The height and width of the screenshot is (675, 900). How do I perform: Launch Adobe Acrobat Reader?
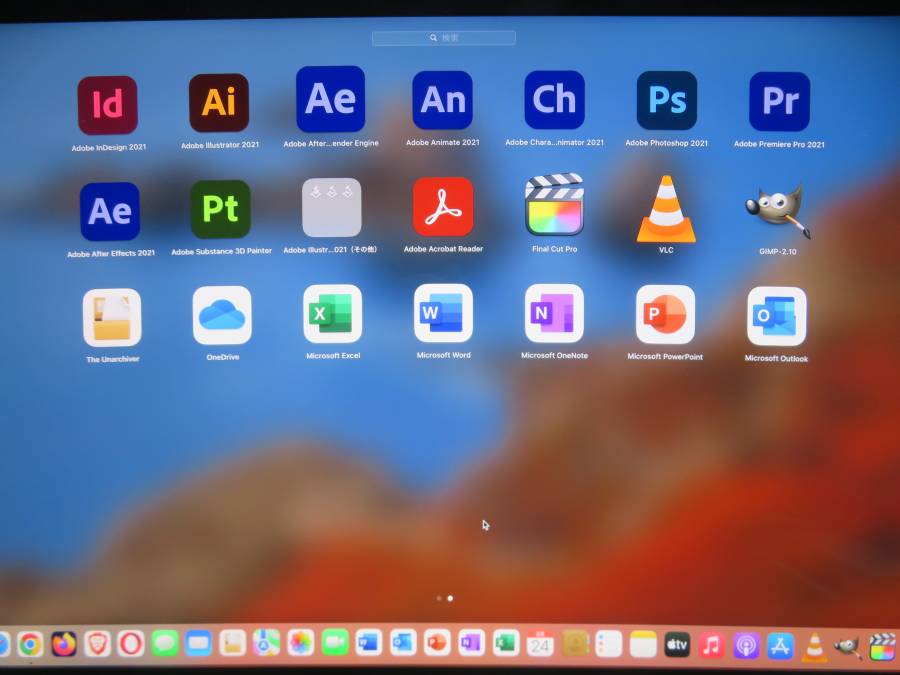[x=443, y=207]
